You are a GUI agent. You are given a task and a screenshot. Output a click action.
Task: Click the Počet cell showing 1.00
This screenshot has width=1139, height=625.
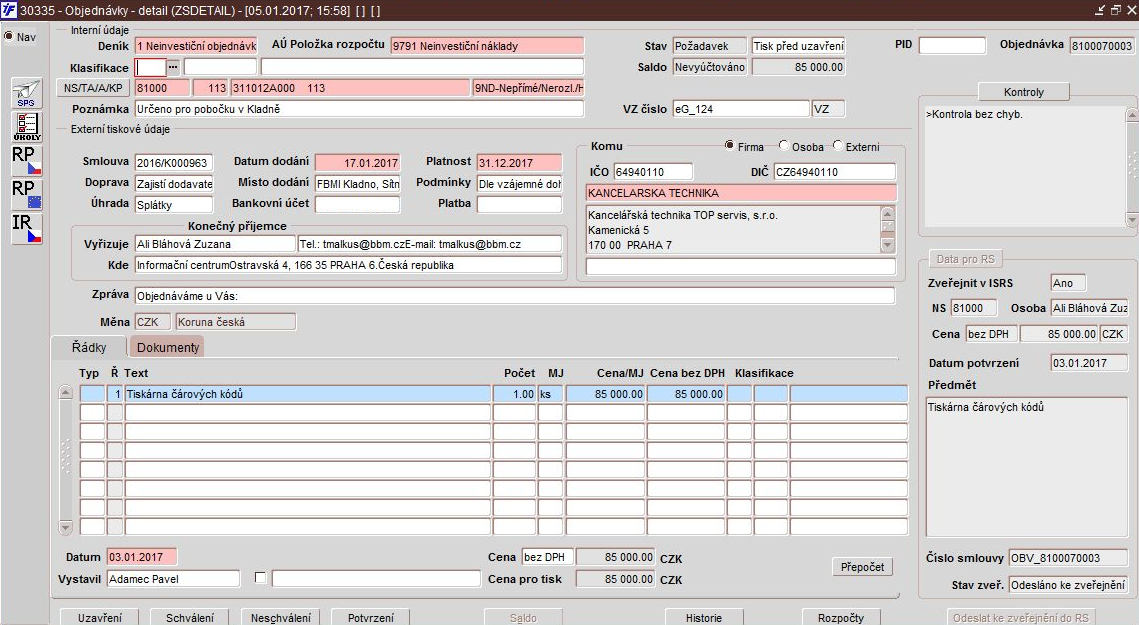(514, 394)
